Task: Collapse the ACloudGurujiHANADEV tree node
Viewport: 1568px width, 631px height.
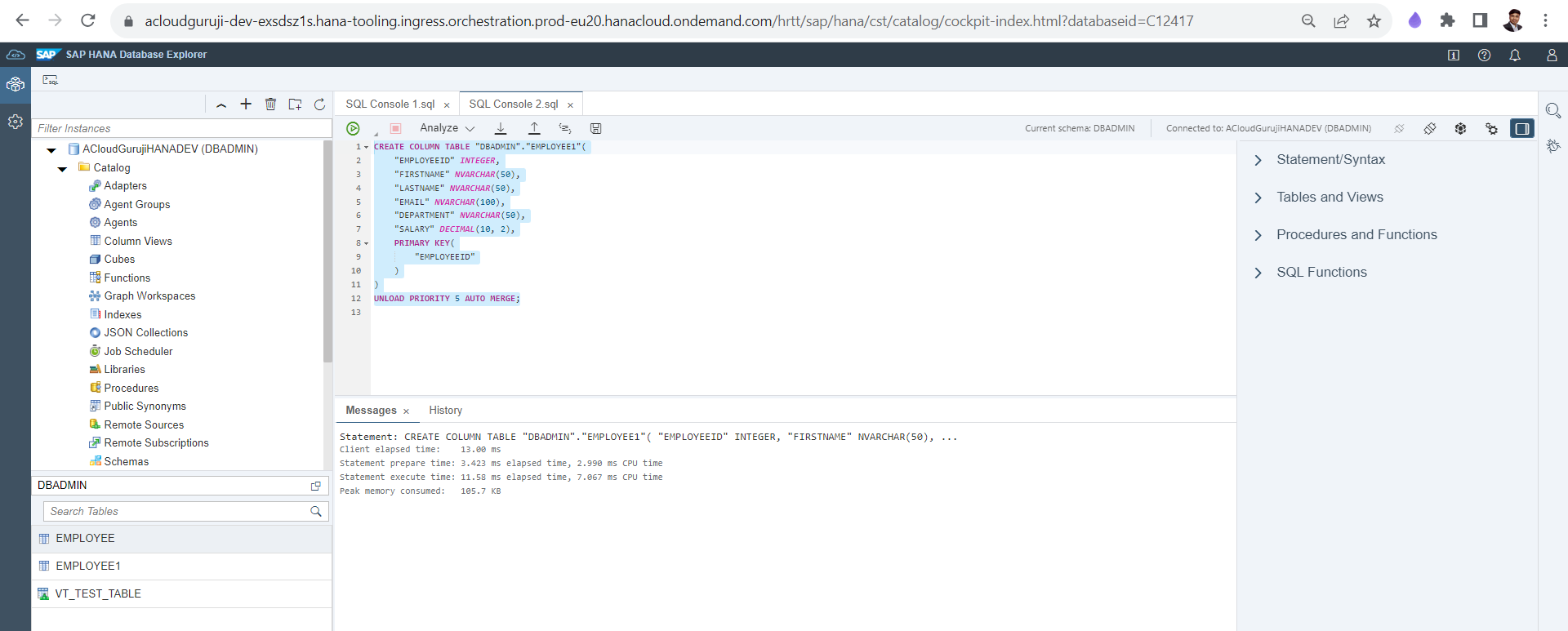Action: pyautogui.click(x=51, y=149)
